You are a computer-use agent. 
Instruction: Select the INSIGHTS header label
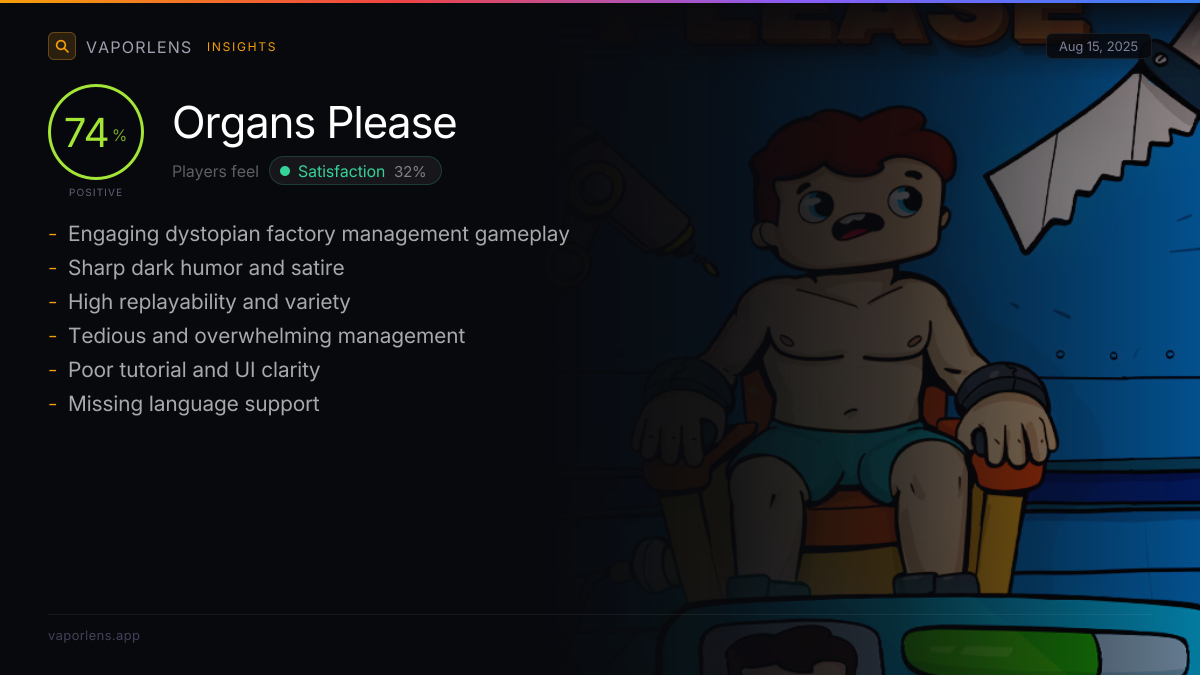(x=242, y=47)
